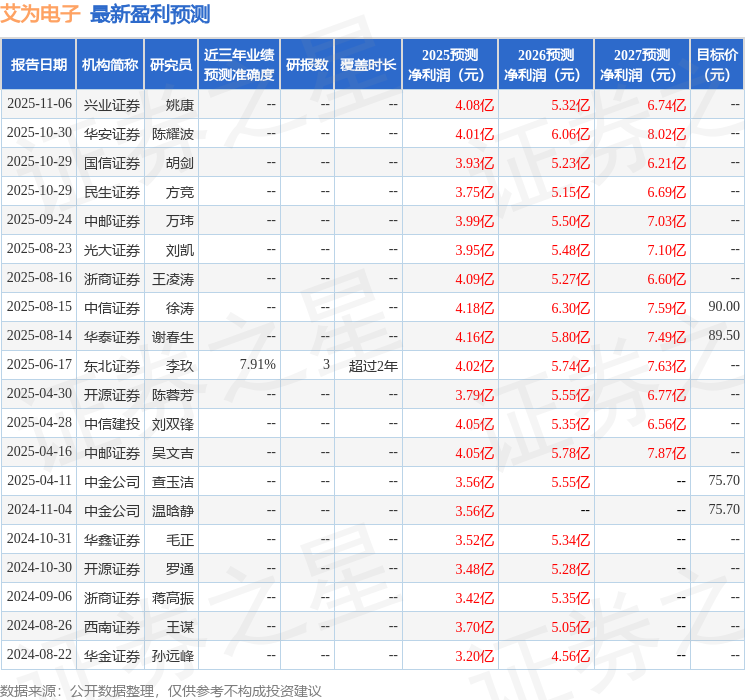The image size is (745, 700).
Task: Select institution 中信建投
Action: point(112,424)
